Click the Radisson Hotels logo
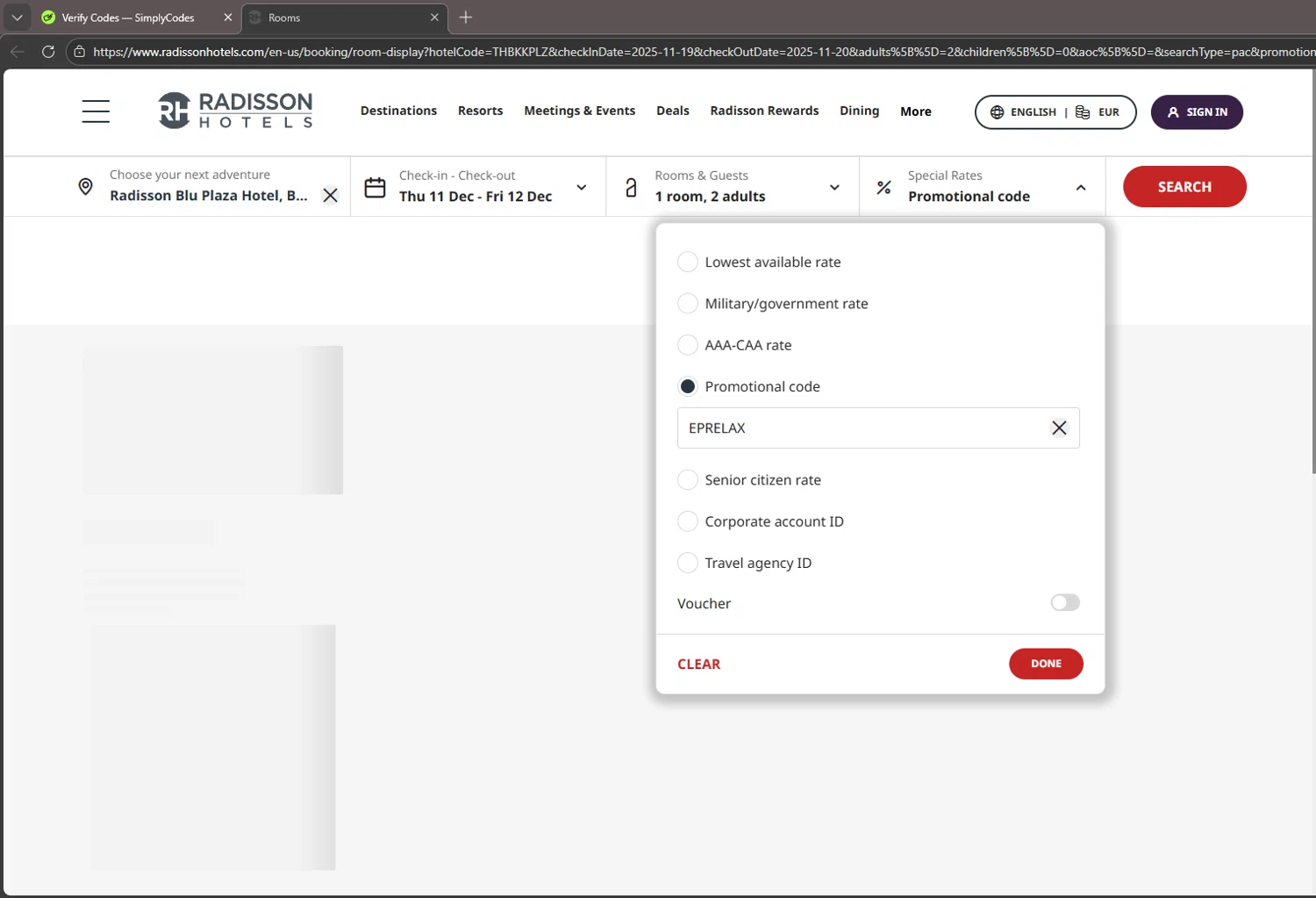 point(235,111)
